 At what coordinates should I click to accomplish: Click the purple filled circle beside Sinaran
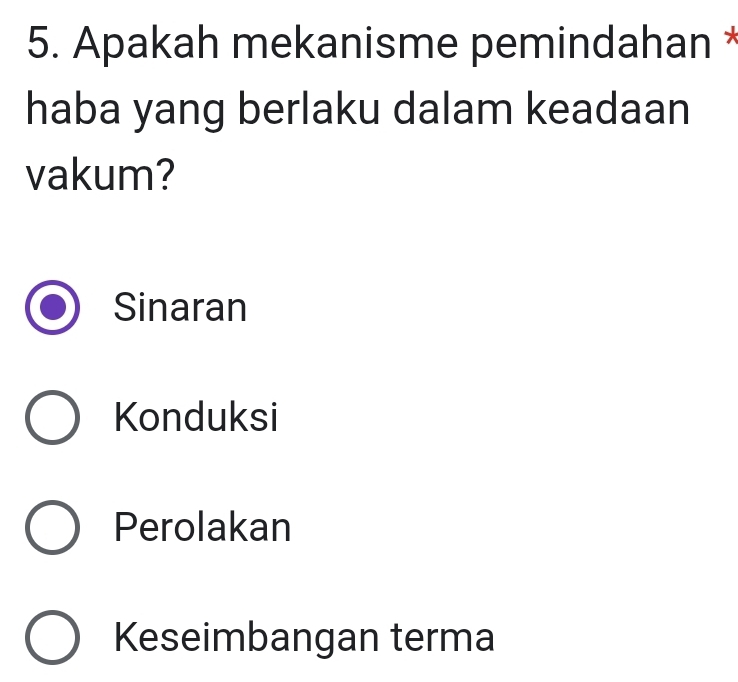52,308
